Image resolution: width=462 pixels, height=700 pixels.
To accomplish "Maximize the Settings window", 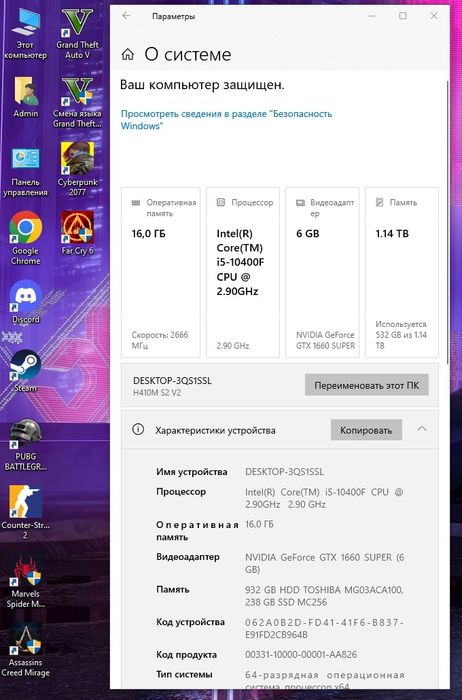I will (403, 16).
